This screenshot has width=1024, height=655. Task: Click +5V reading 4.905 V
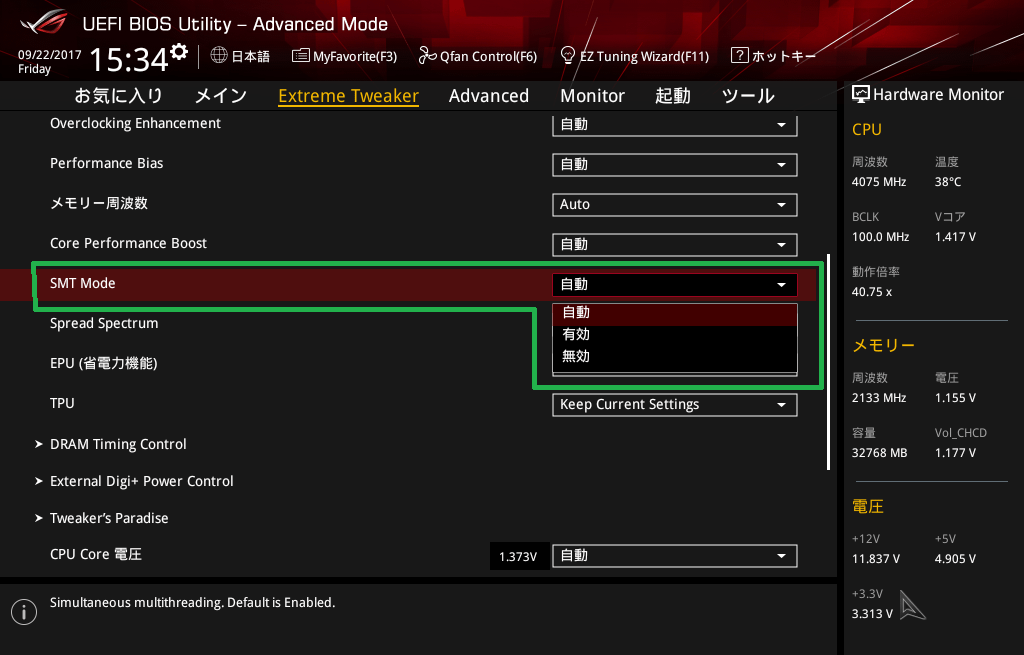point(955,559)
